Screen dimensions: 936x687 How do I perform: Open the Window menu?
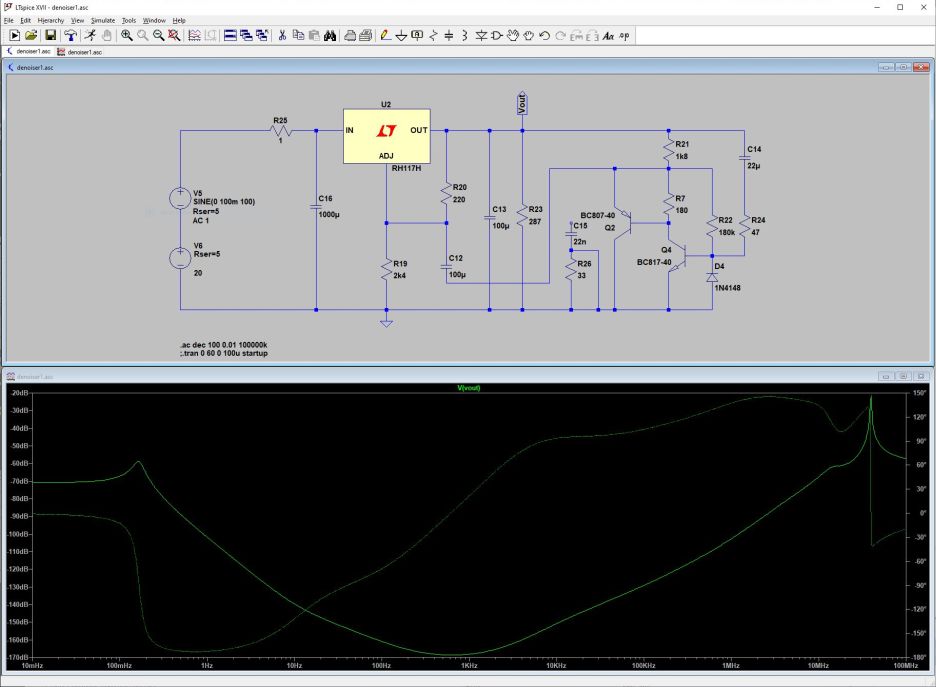tap(154, 20)
